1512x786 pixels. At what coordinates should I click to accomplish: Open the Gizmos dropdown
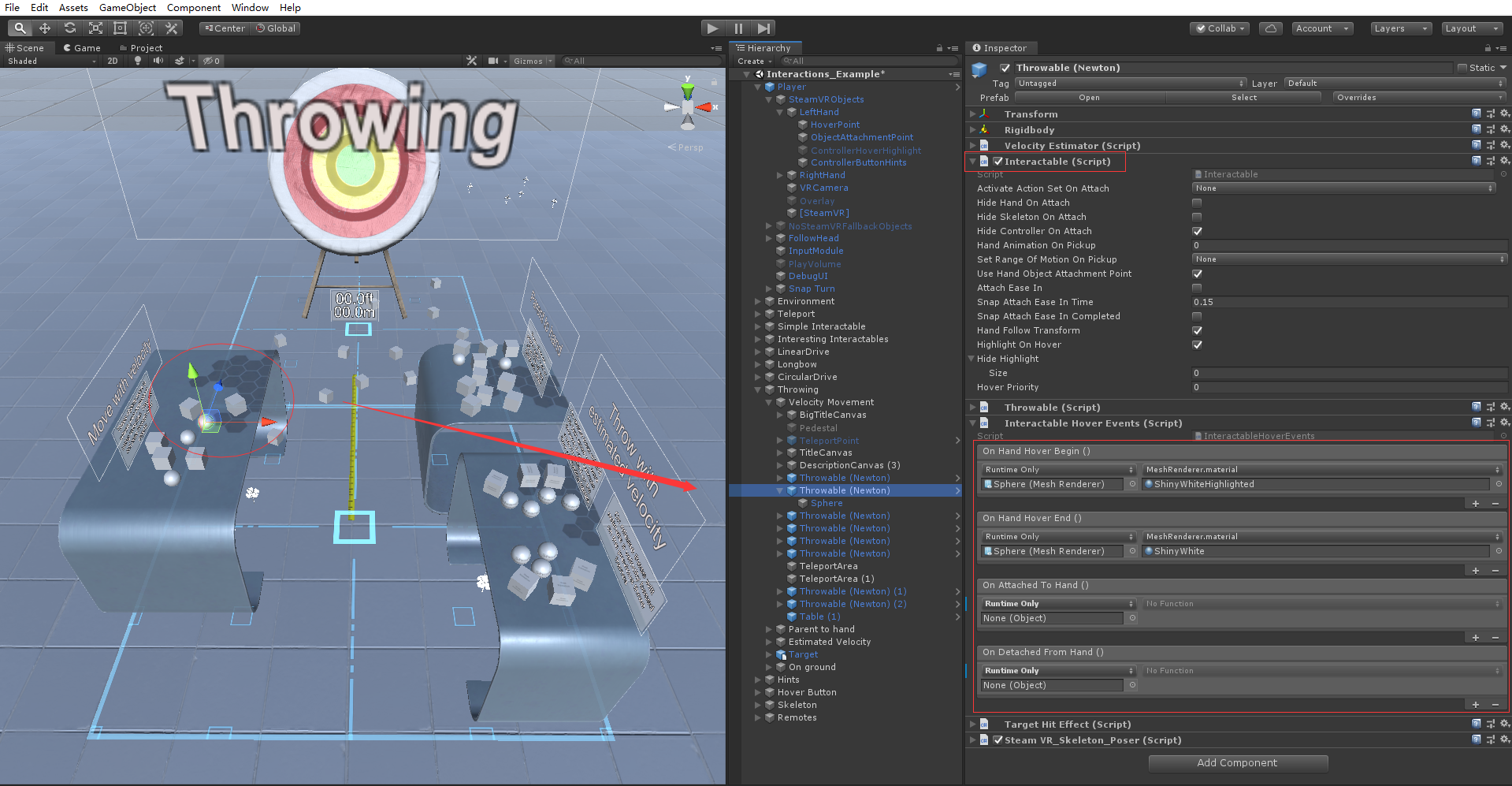(x=532, y=61)
